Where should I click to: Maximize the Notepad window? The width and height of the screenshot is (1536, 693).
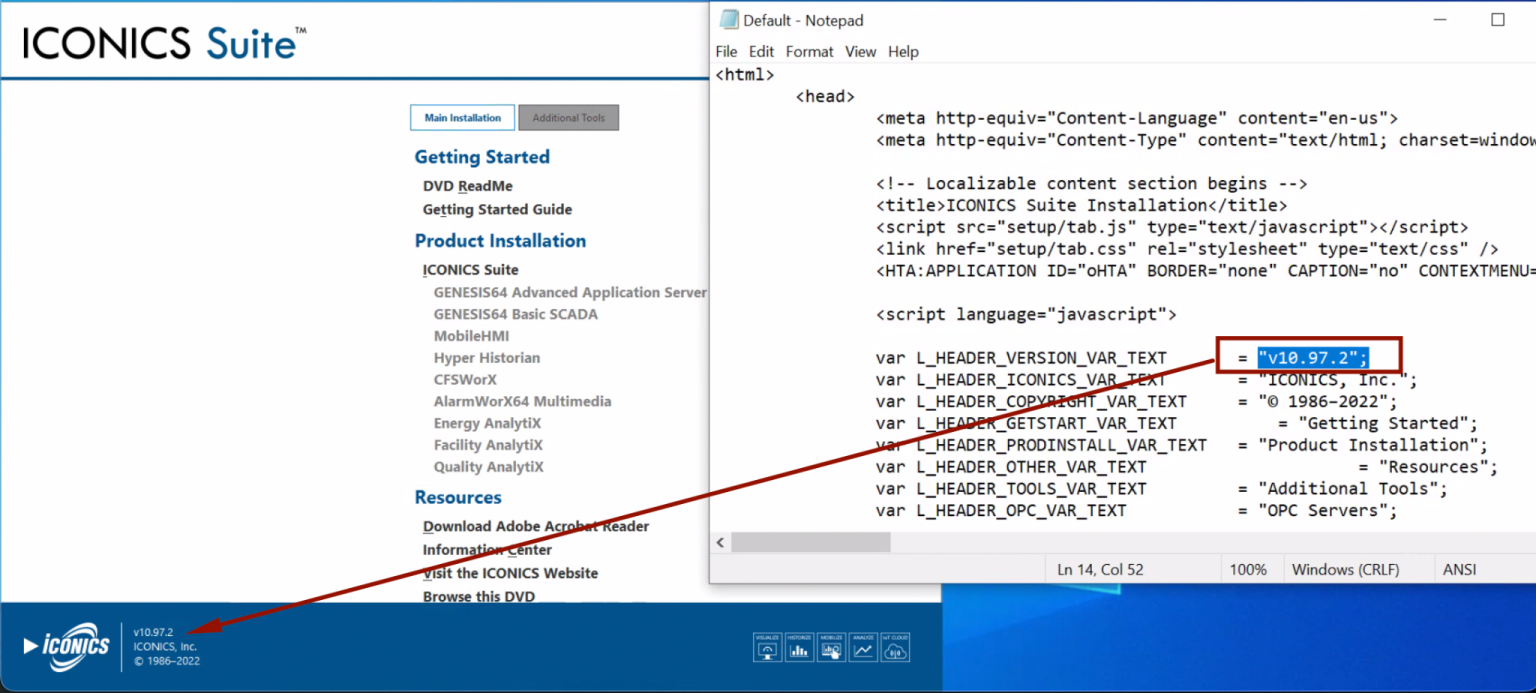(1497, 20)
